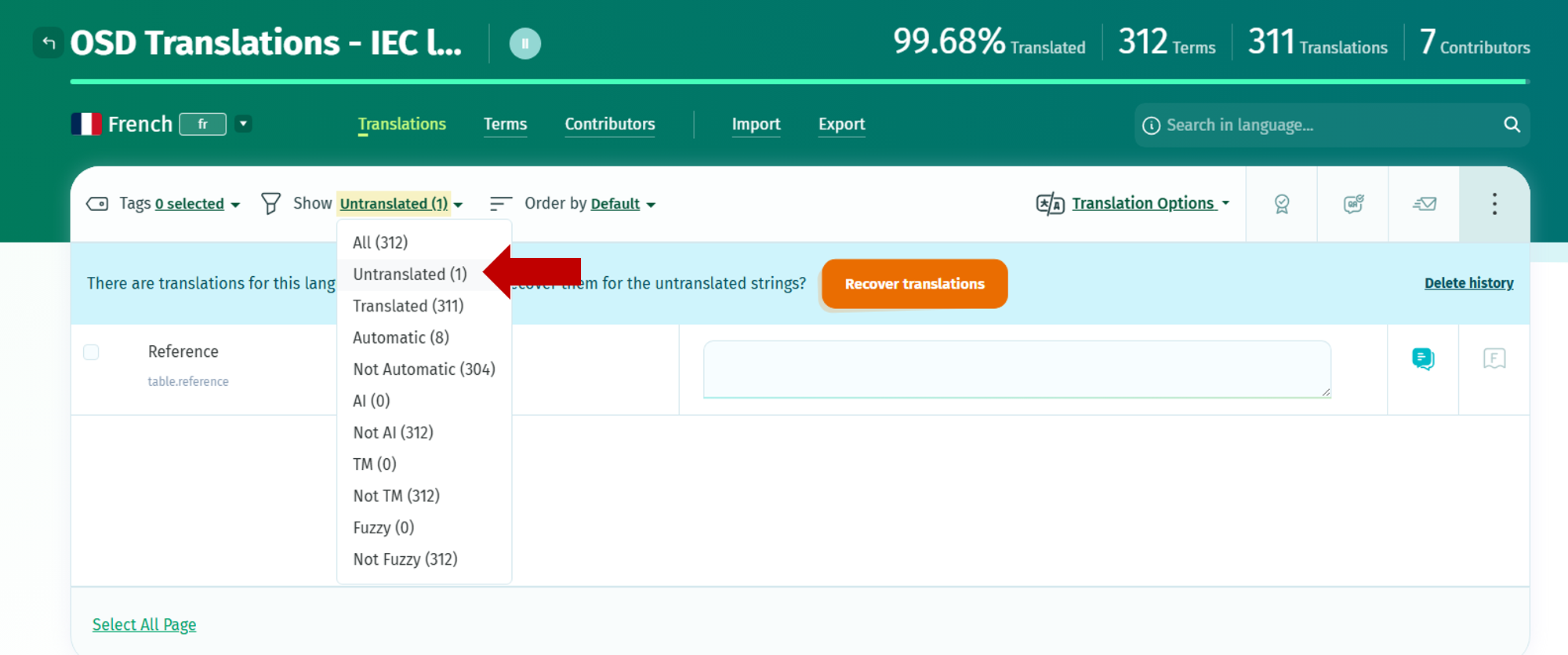Pick the Not Fuzzy (312) filter
The width and height of the screenshot is (1568, 655).
click(424, 559)
